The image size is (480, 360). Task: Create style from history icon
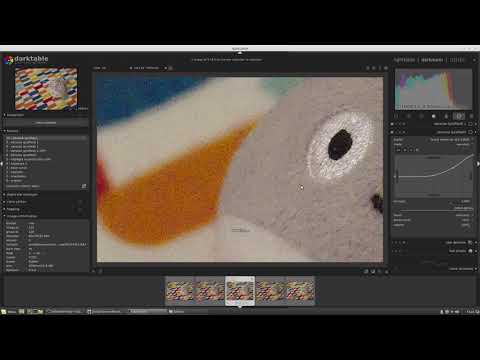click(x=84, y=186)
